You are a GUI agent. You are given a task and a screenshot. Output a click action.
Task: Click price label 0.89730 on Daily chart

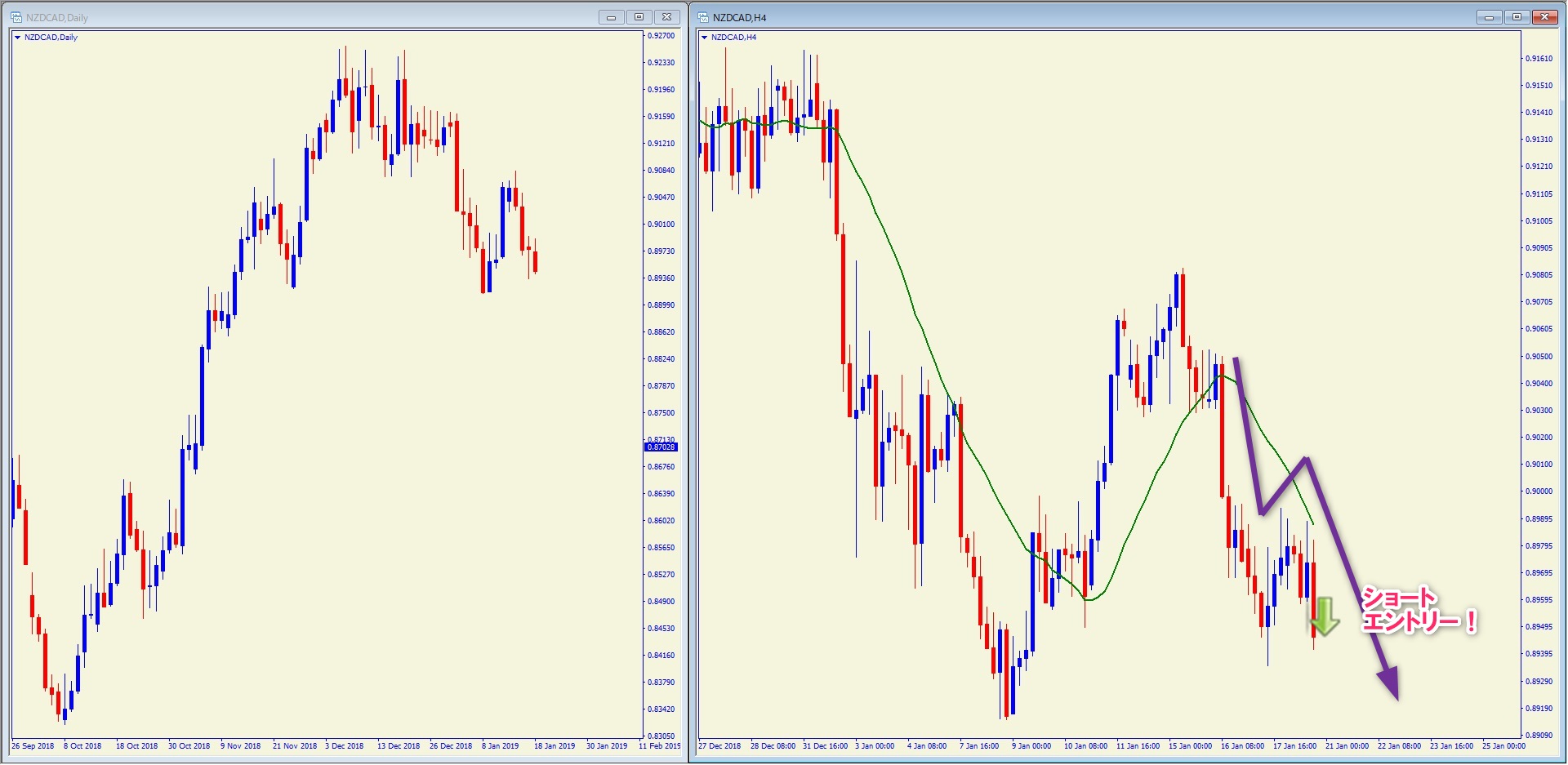pyautogui.click(x=661, y=251)
